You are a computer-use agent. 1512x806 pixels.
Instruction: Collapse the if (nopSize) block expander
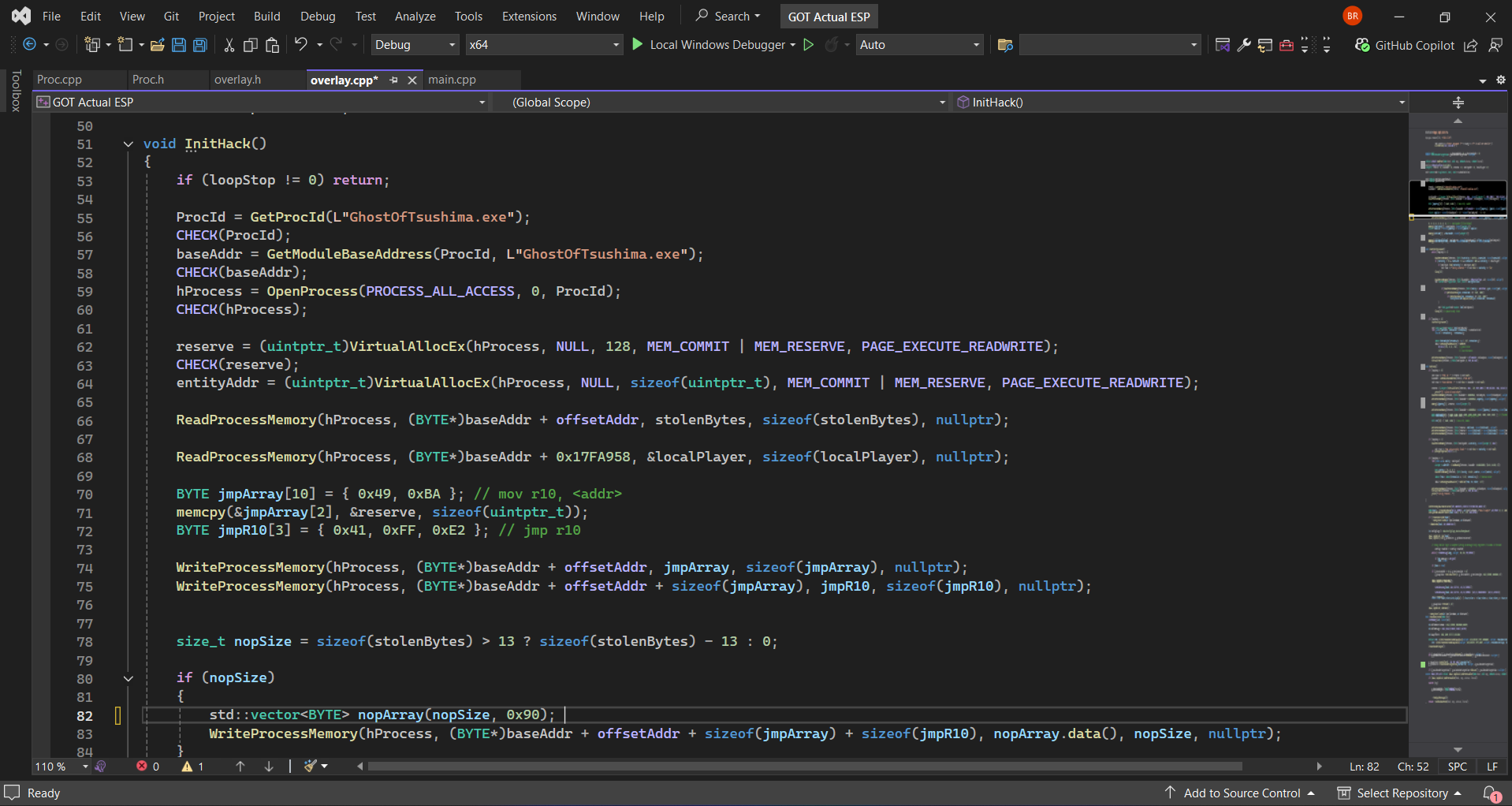[x=128, y=677]
